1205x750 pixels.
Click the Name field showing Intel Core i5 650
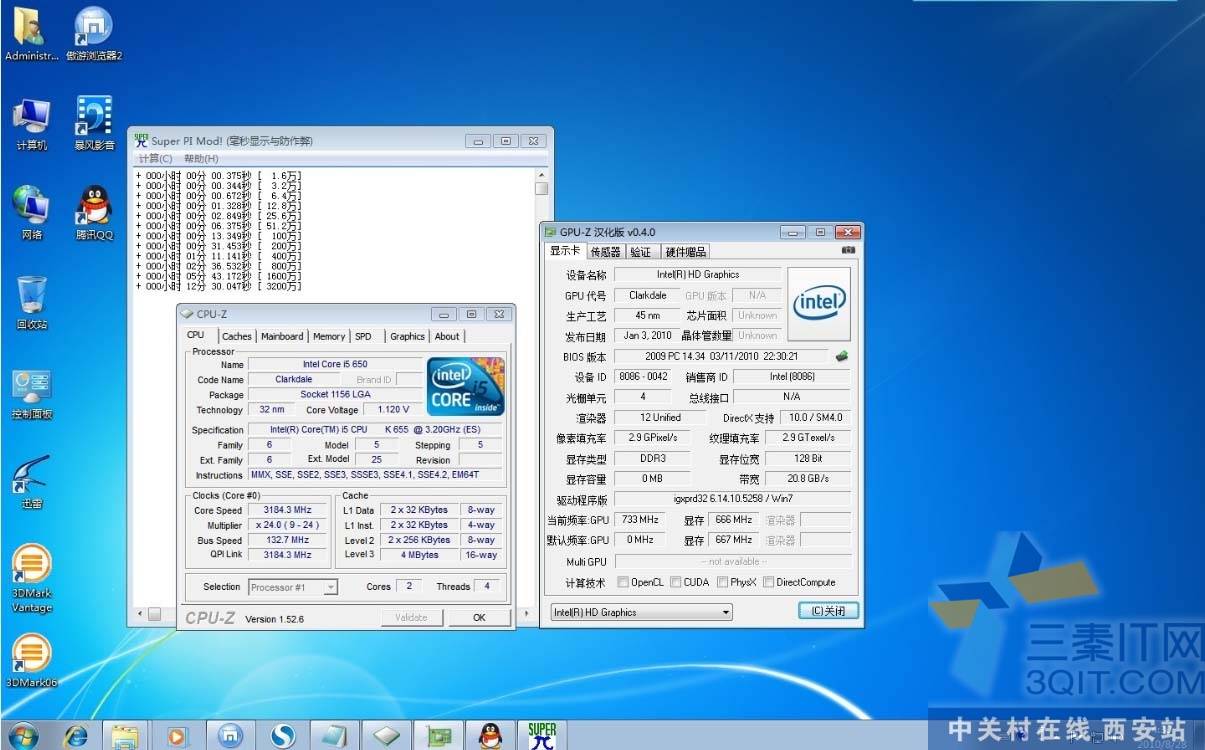point(336,364)
